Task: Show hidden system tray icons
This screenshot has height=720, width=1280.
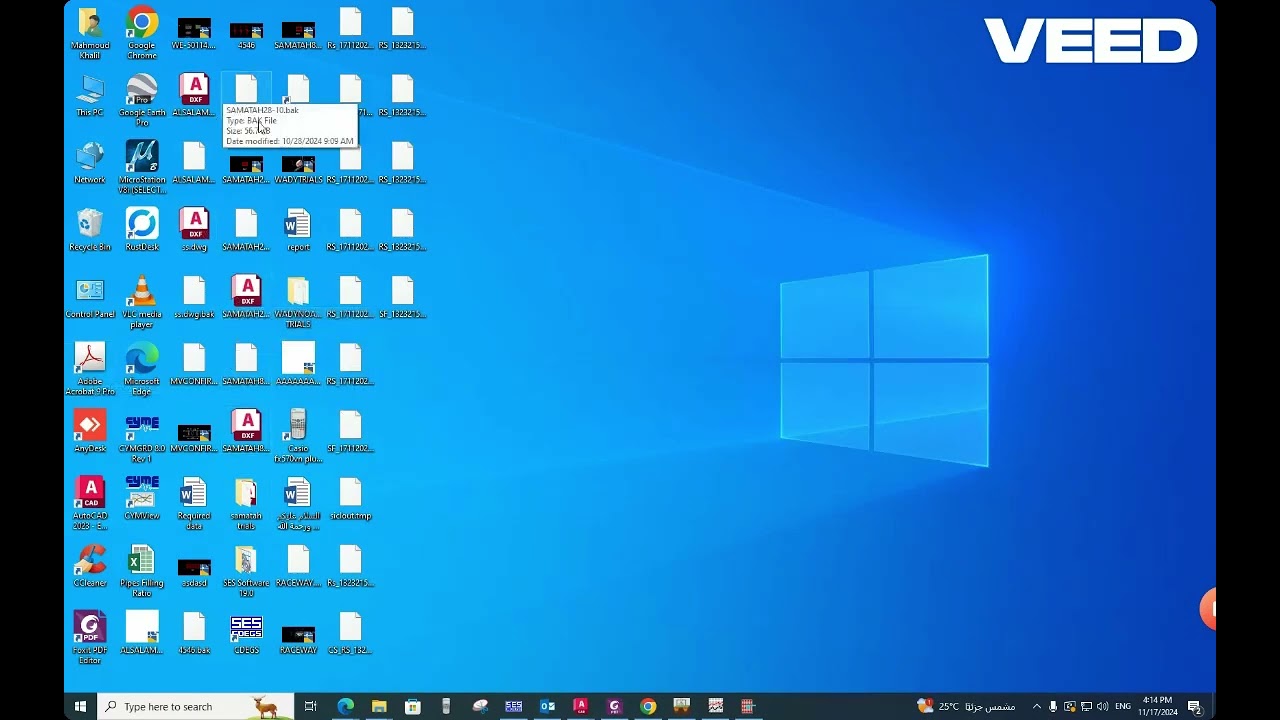Action: click(x=1036, y=707)
